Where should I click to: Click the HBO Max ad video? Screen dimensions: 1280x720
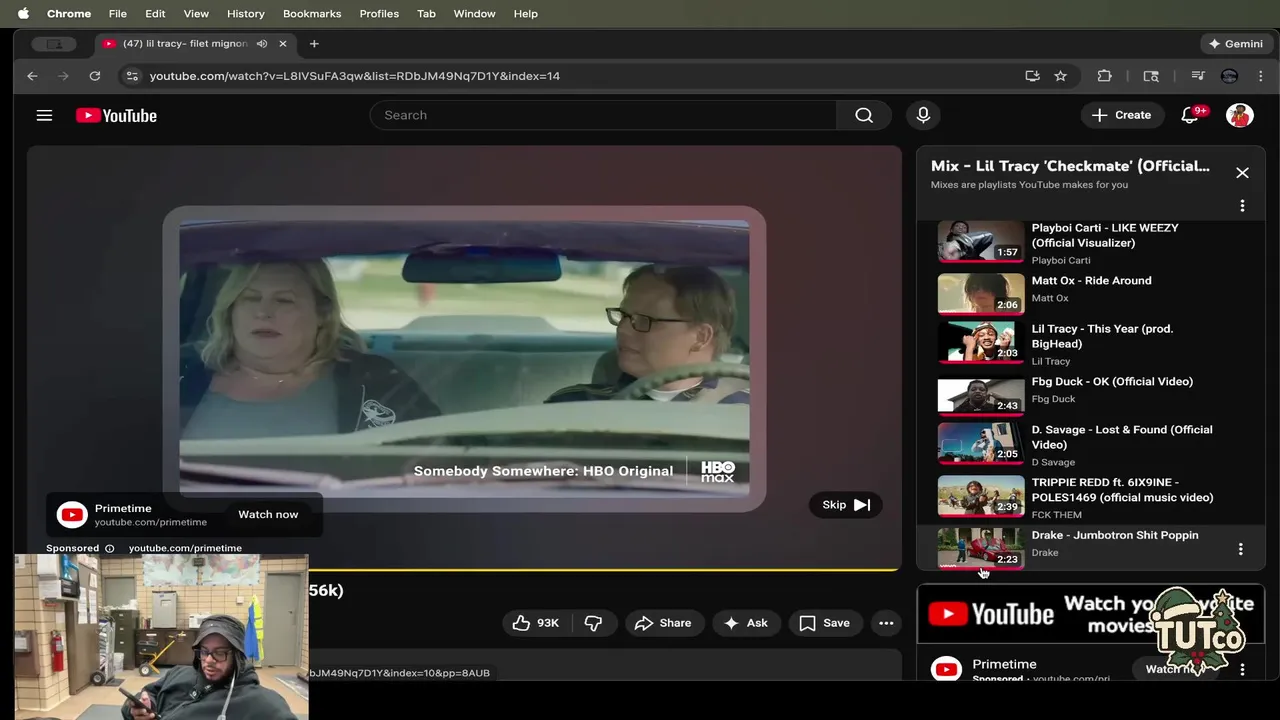click(464, 358)
